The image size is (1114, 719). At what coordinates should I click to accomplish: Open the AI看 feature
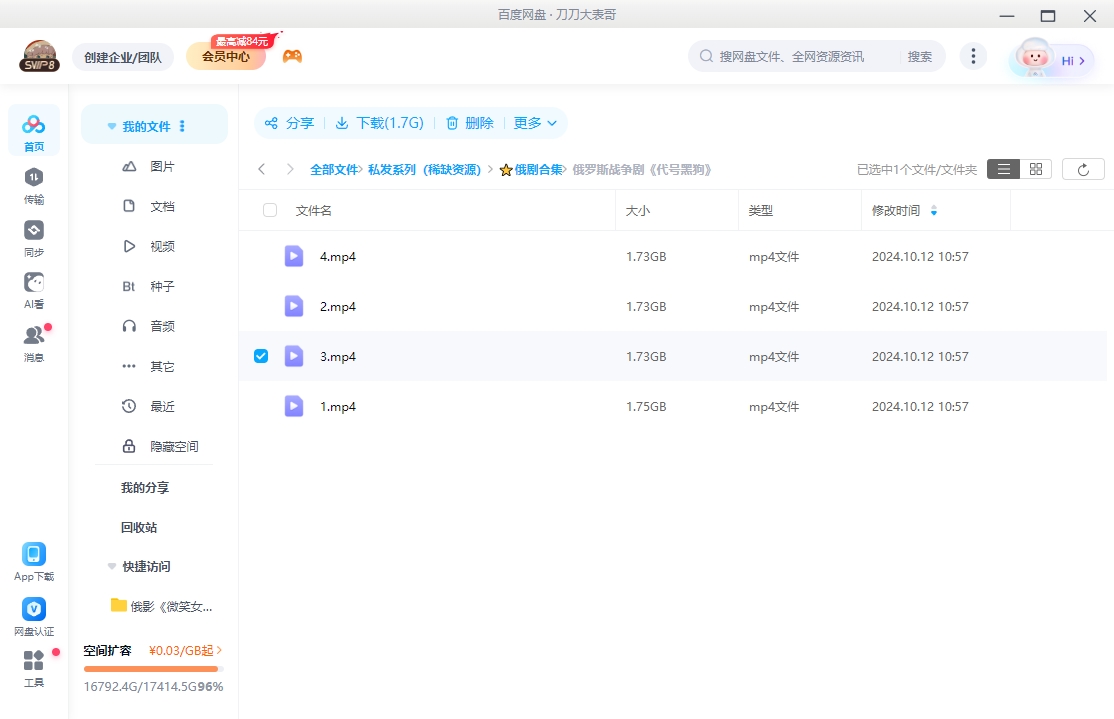[x=34, y=290]
